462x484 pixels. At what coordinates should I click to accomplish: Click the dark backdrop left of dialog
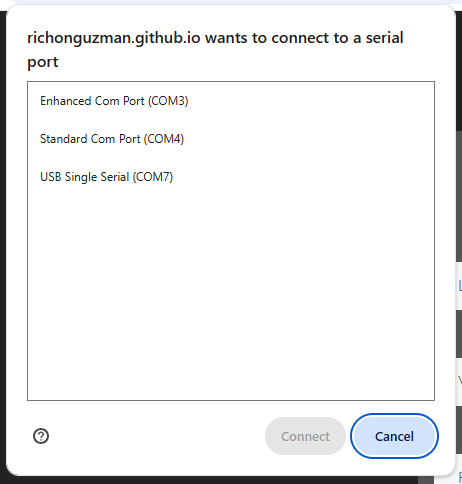(x=3, y=233)
